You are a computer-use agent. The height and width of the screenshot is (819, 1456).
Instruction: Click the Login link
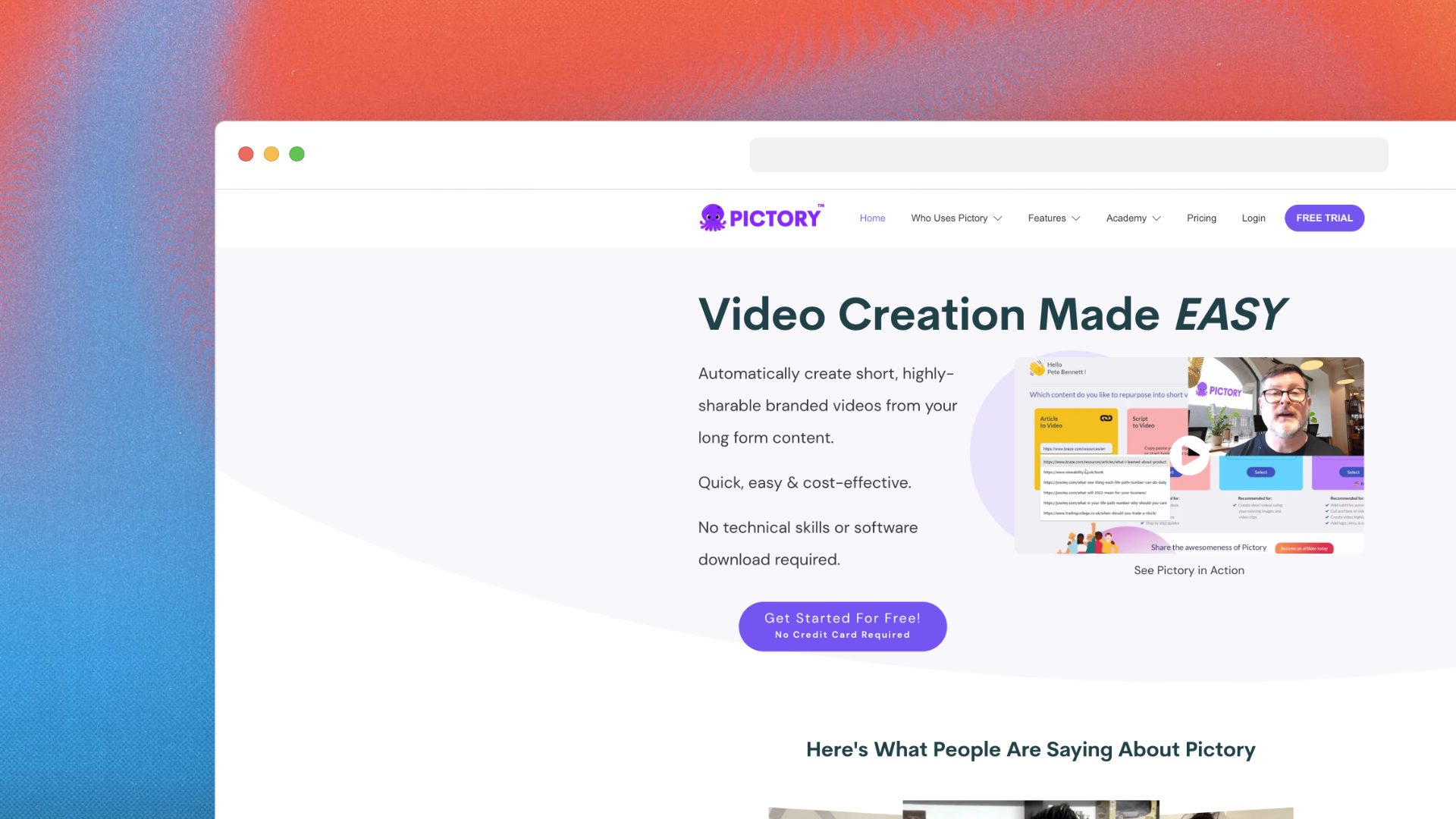(x=1253, y=218)
